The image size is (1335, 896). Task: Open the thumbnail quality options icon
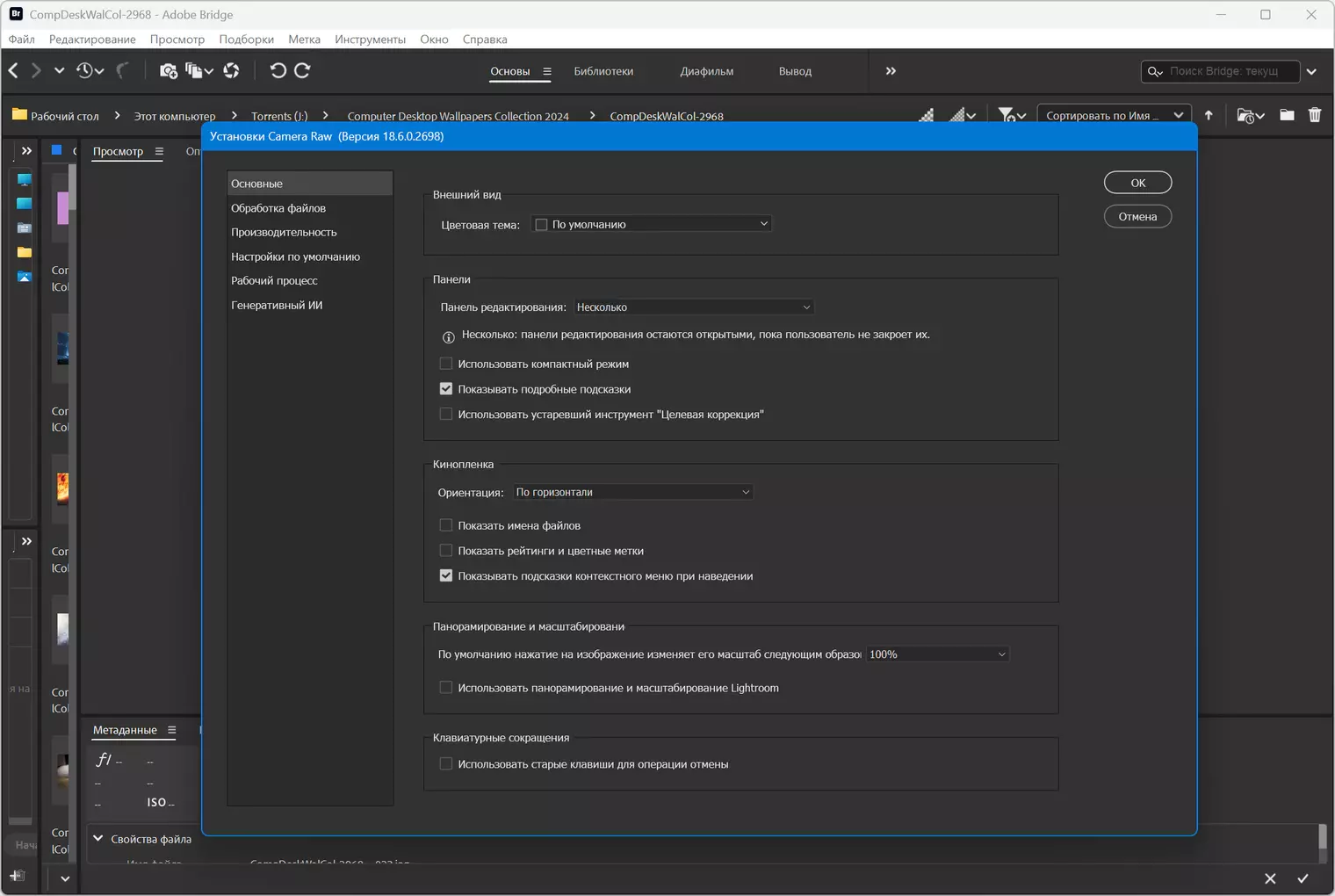(963, 115)
